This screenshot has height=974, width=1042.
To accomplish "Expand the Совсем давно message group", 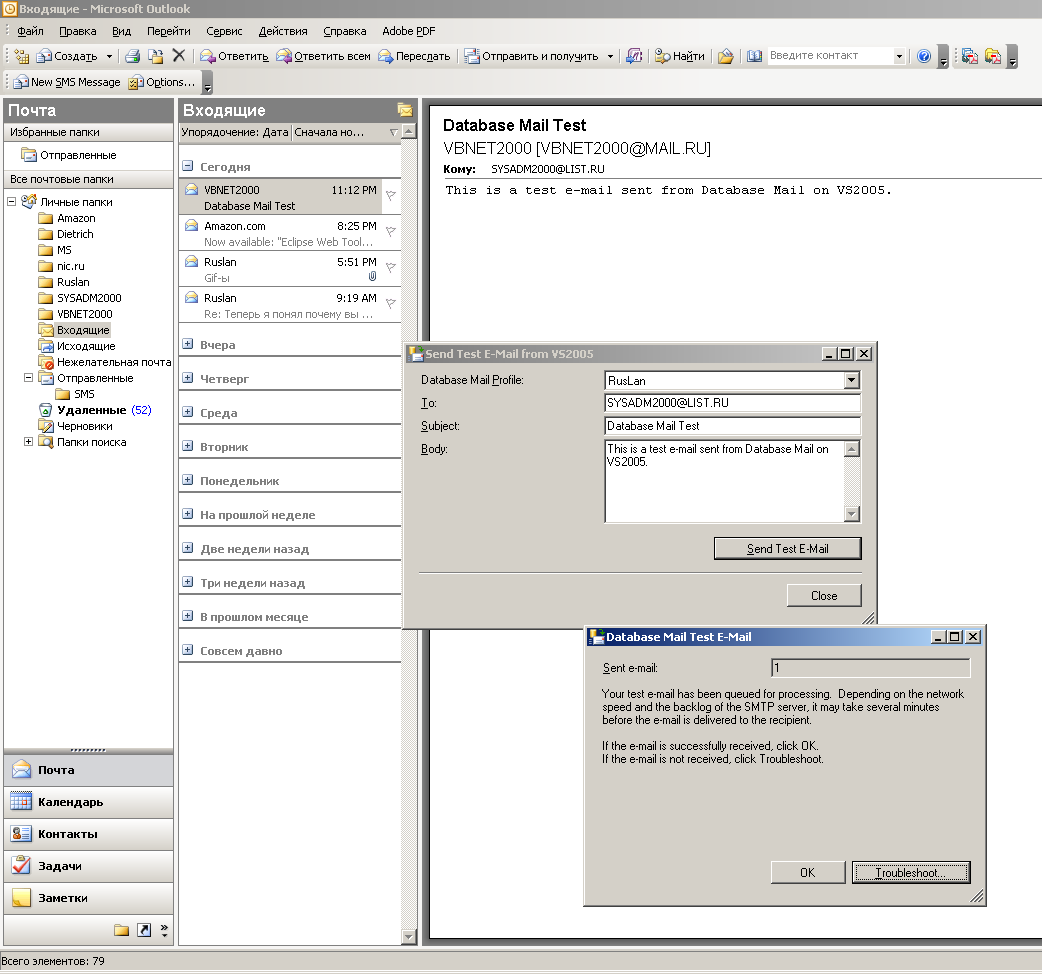I will tap(188, 650).
